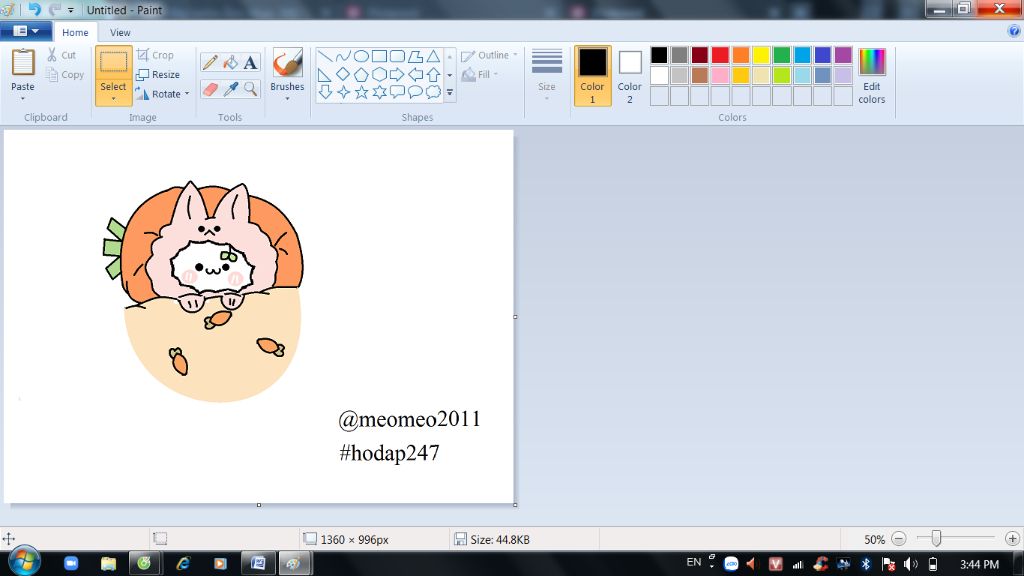Viewport: 1024px width, 576px height.
Task: Choose the Five-point star shape
Action: (361, 92)
